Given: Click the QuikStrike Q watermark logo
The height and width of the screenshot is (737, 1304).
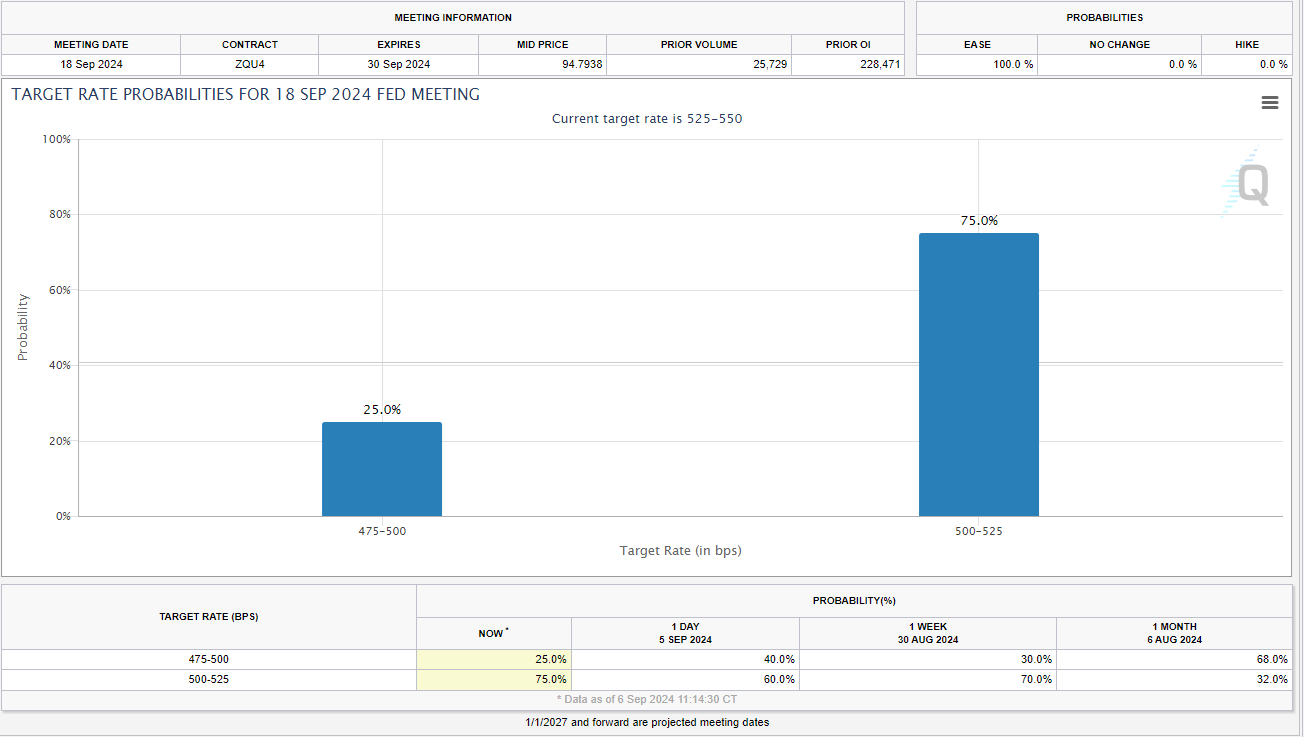Looking at the screenshot, I should (1248, 184).
